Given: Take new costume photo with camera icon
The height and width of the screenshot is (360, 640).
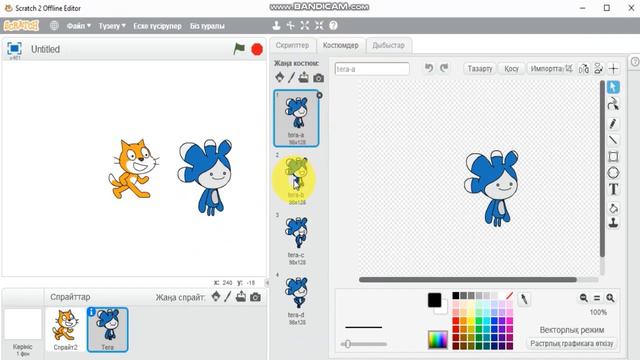Looking at the screenshot, I should [x=318, y=78].
